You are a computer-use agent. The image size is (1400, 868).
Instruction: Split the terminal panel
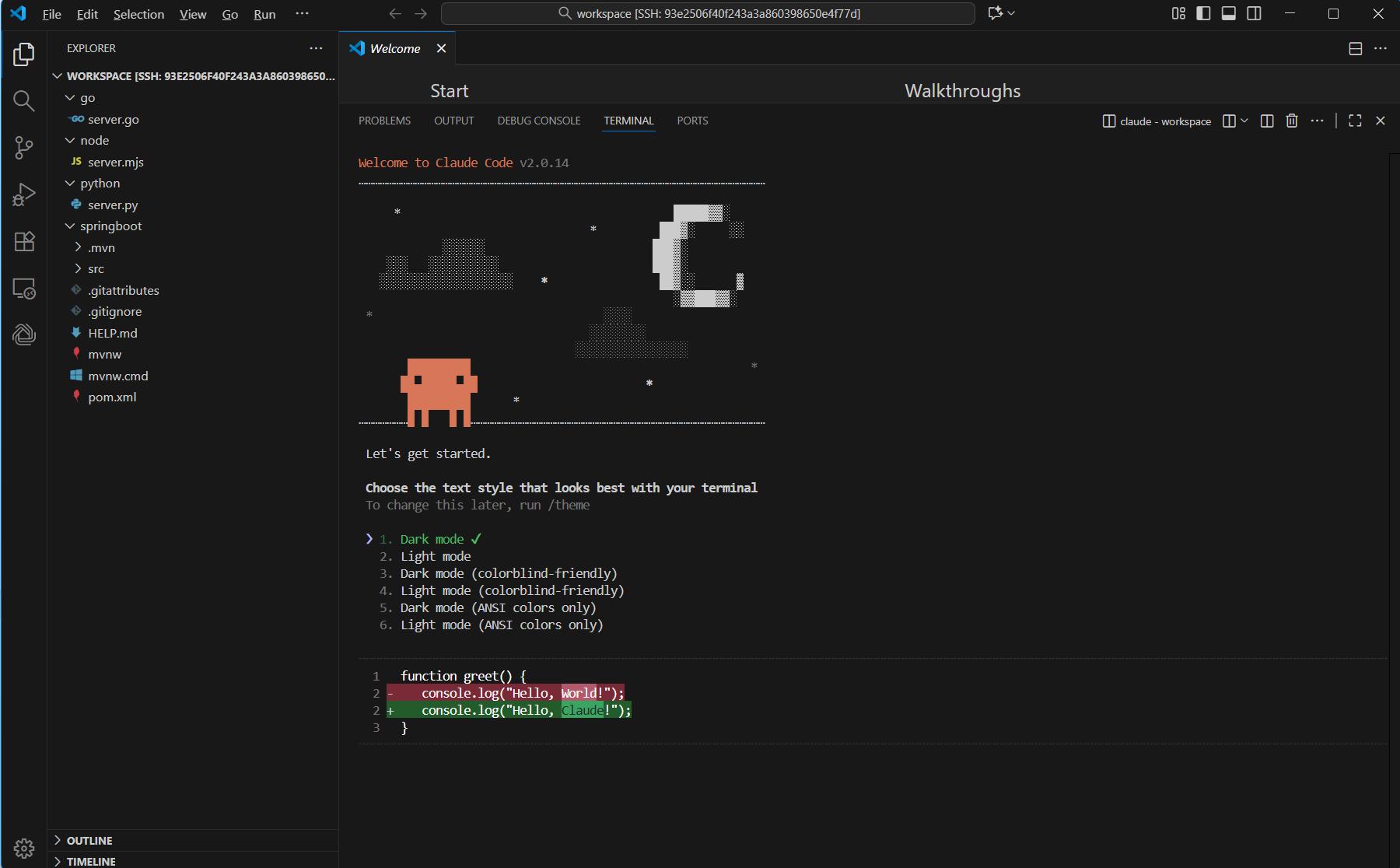[1267, 121]
